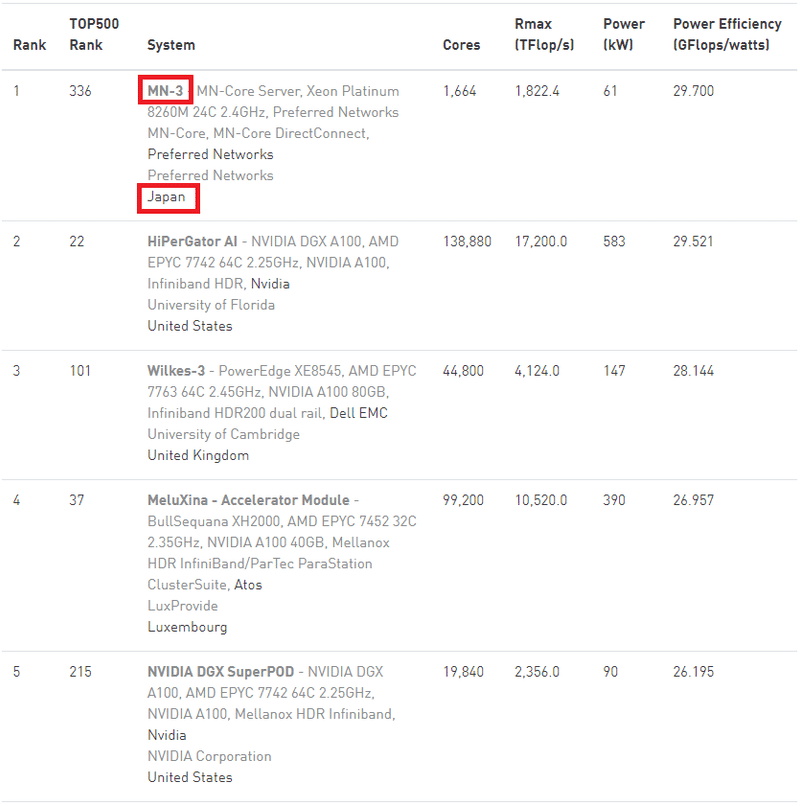This screenshot has width=800, height=806.
Task: Click the Power (kW) column header
Action: [x=624, y=34]
